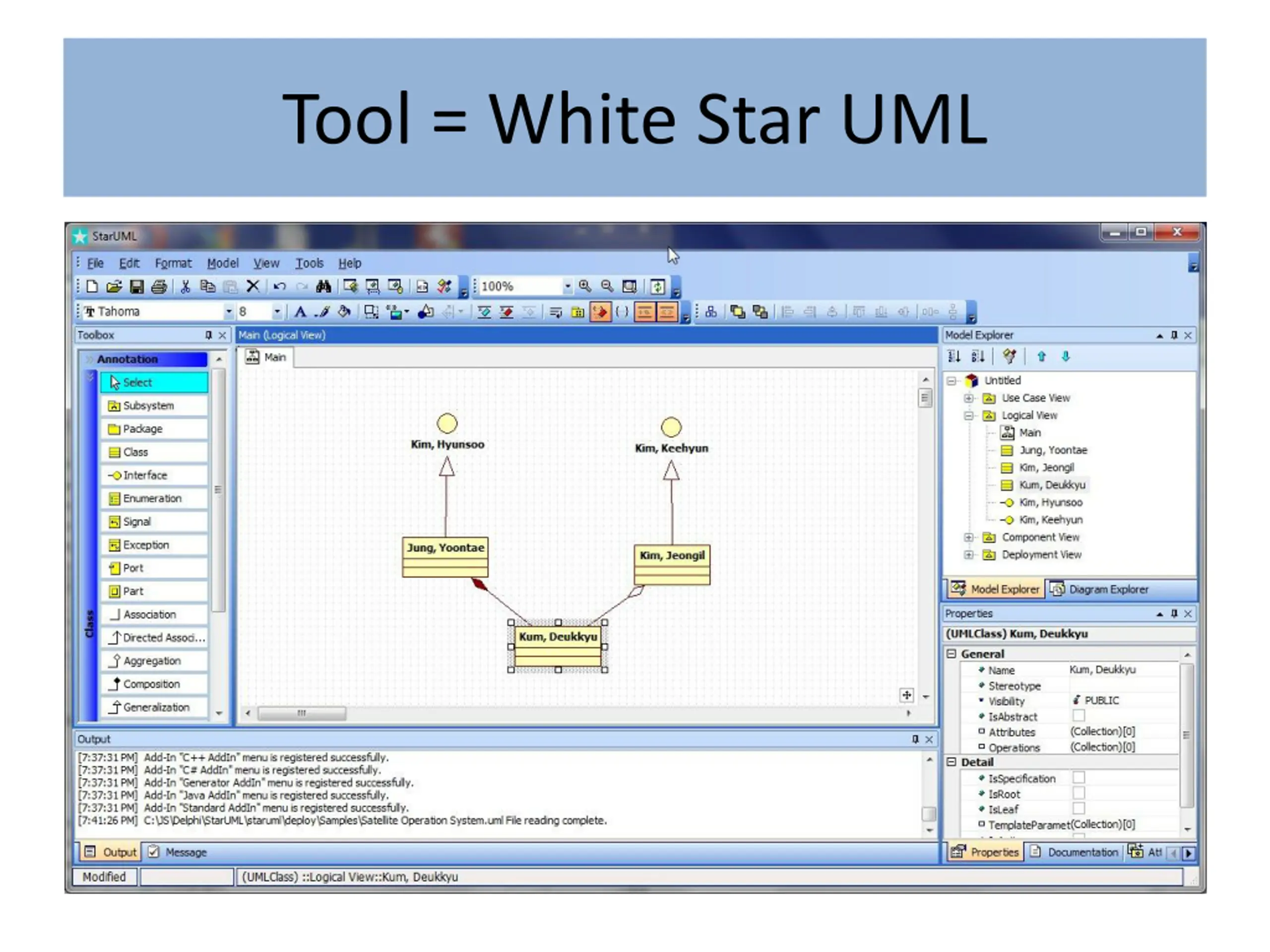Expand the Component View node

point(968,537)
